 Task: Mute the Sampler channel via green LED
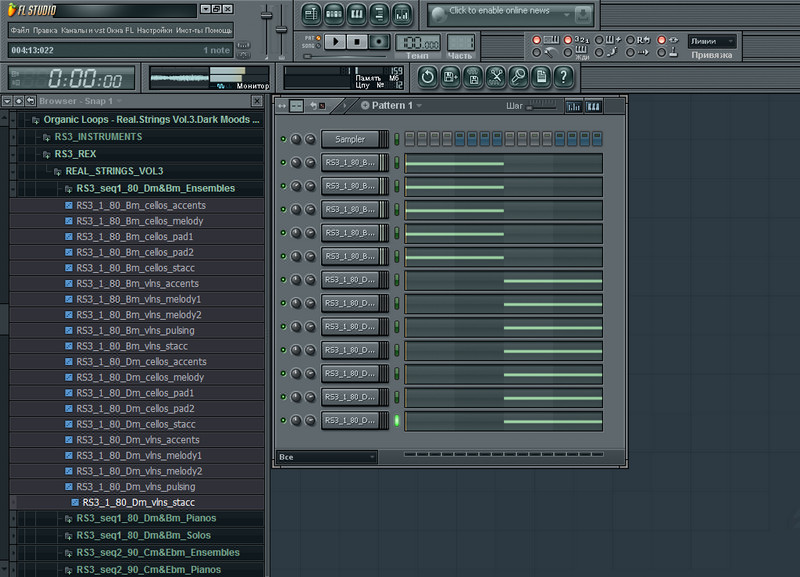(x=283, y=139)
